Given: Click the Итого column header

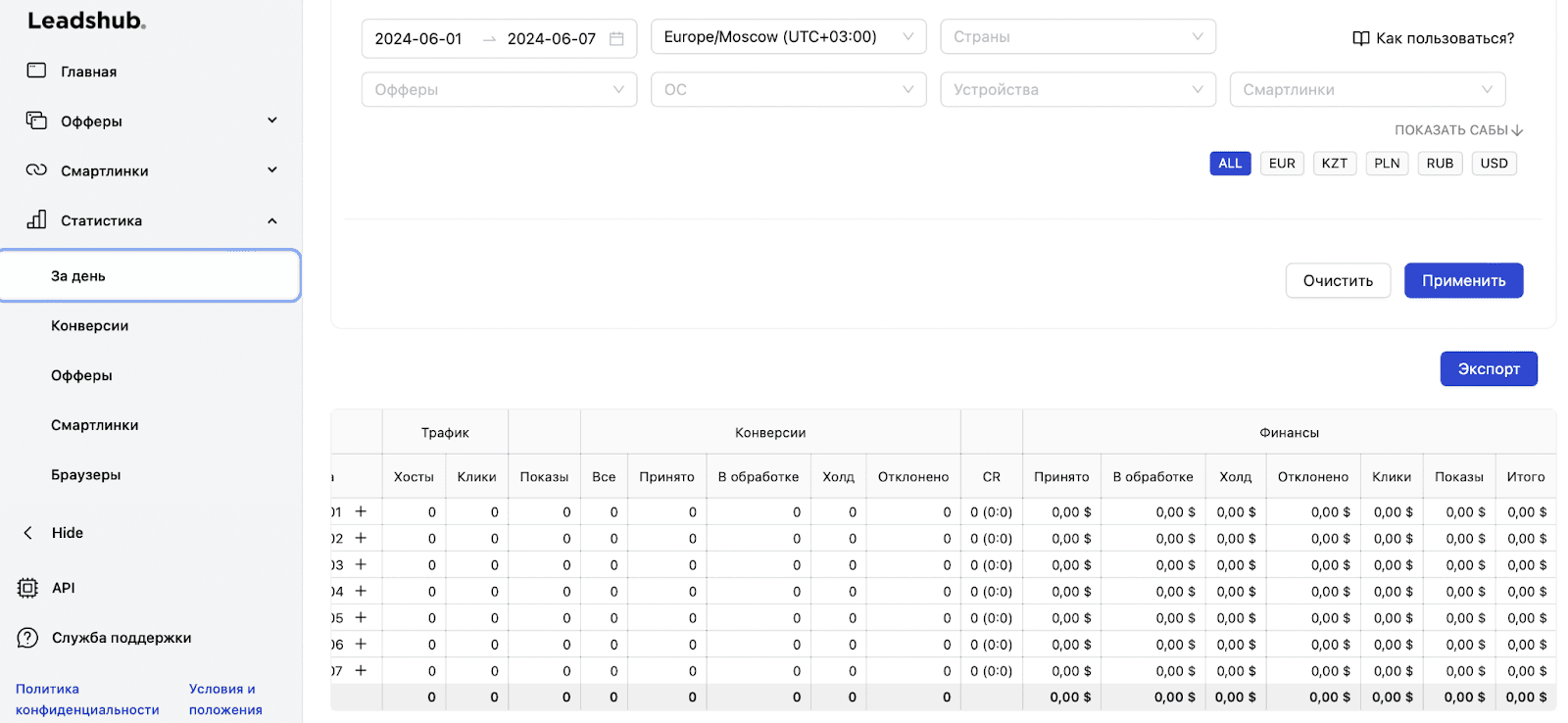Looking at the screenshot, I should (x=1526, y=476).
